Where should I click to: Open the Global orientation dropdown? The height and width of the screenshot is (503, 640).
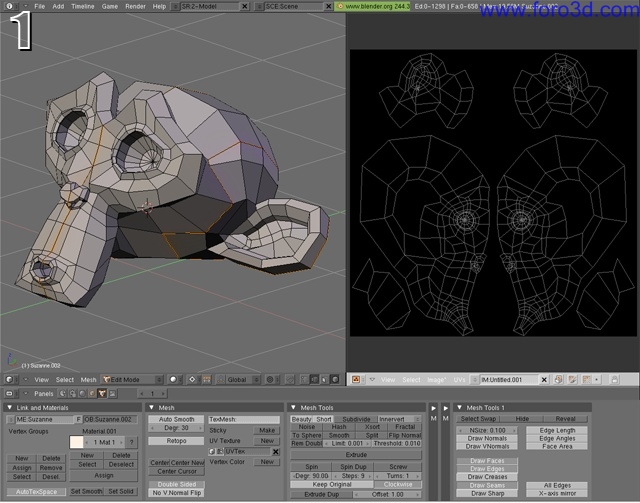pos(243,380)
